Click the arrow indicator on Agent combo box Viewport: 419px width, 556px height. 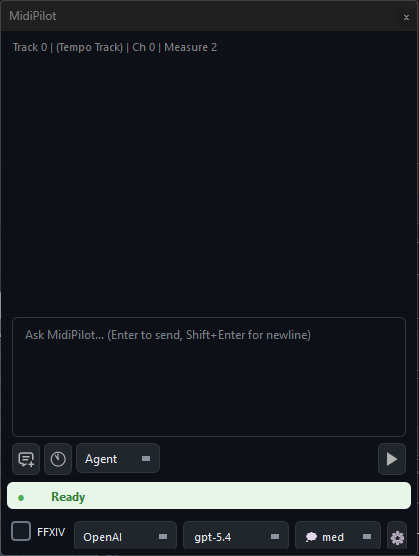pyautogui.click(x=146, y=458)
